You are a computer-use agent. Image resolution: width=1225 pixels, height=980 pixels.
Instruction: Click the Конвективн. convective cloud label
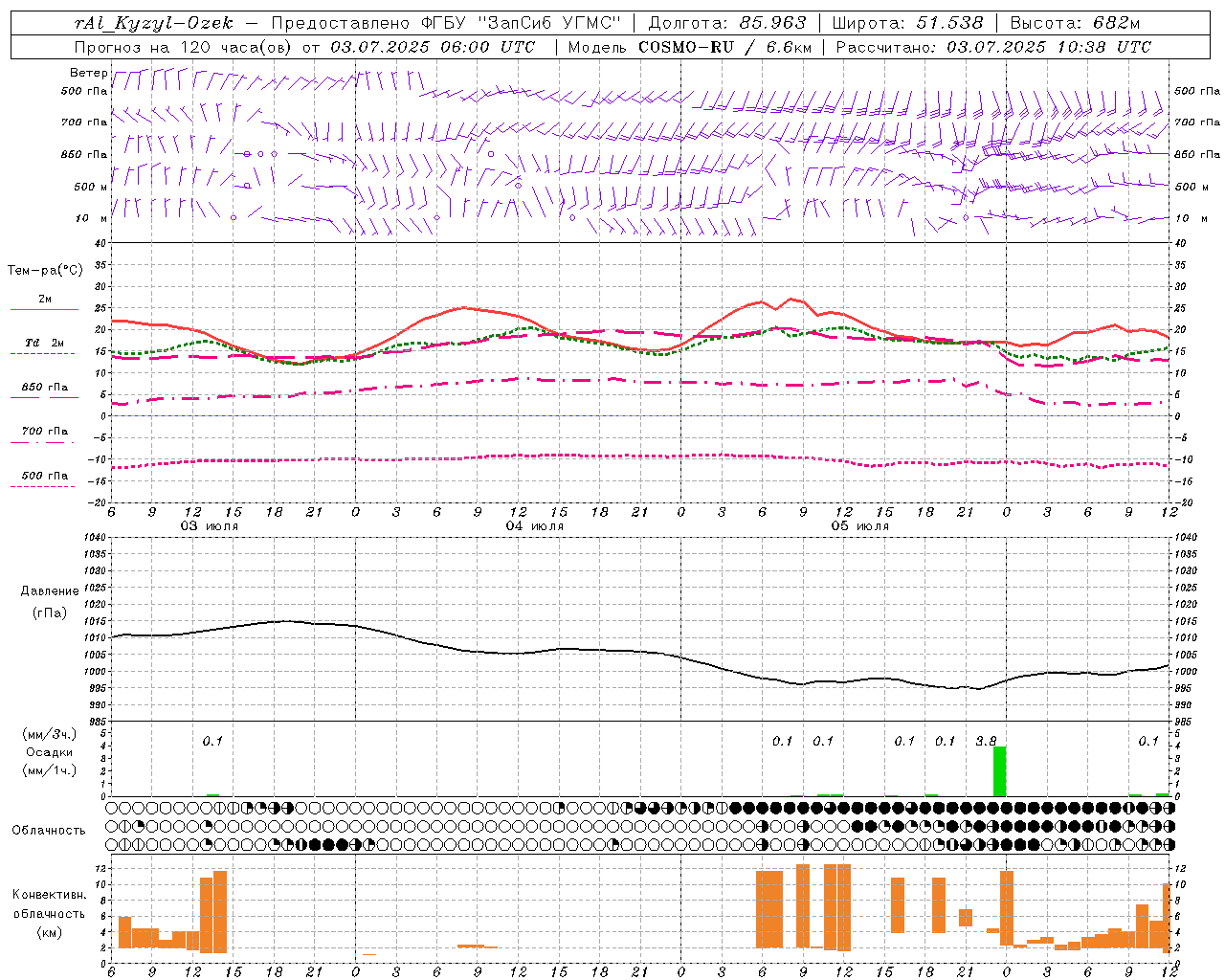[x=50, y=895]
